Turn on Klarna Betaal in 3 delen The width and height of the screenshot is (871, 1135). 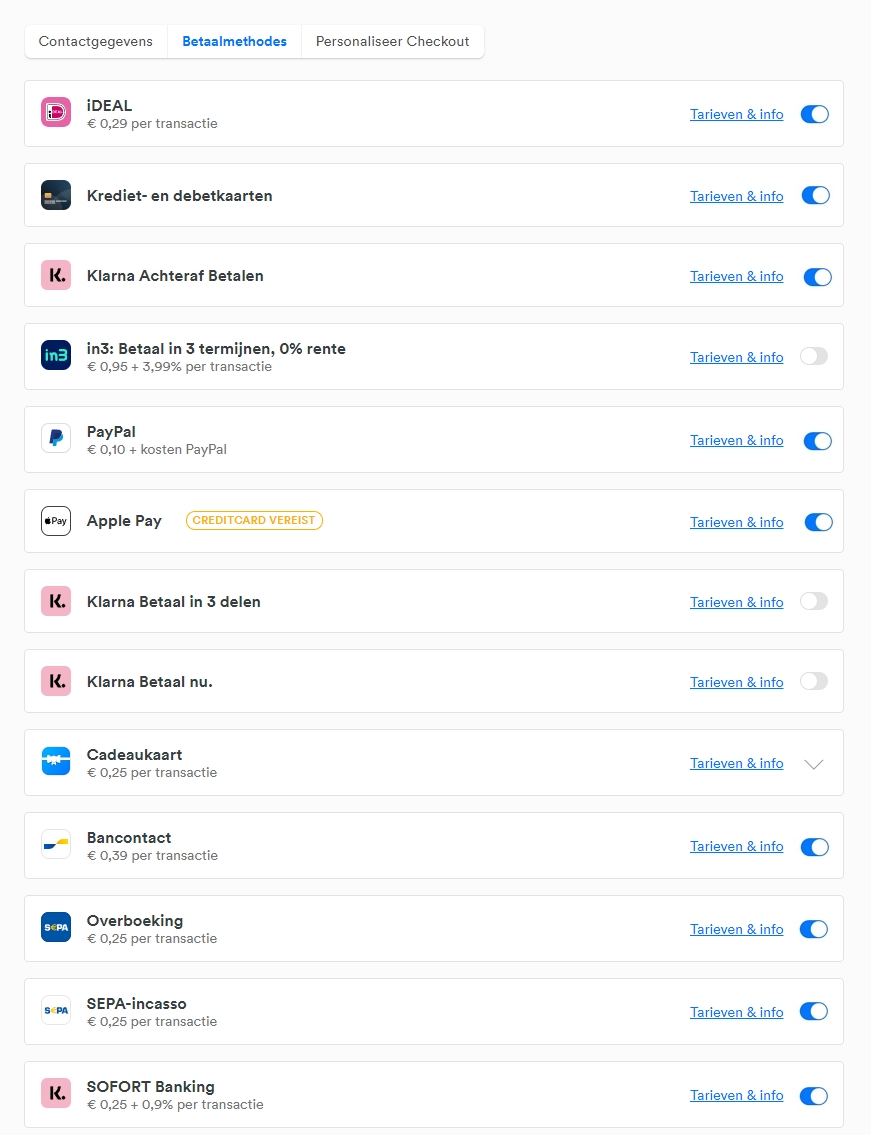[814, 601]
